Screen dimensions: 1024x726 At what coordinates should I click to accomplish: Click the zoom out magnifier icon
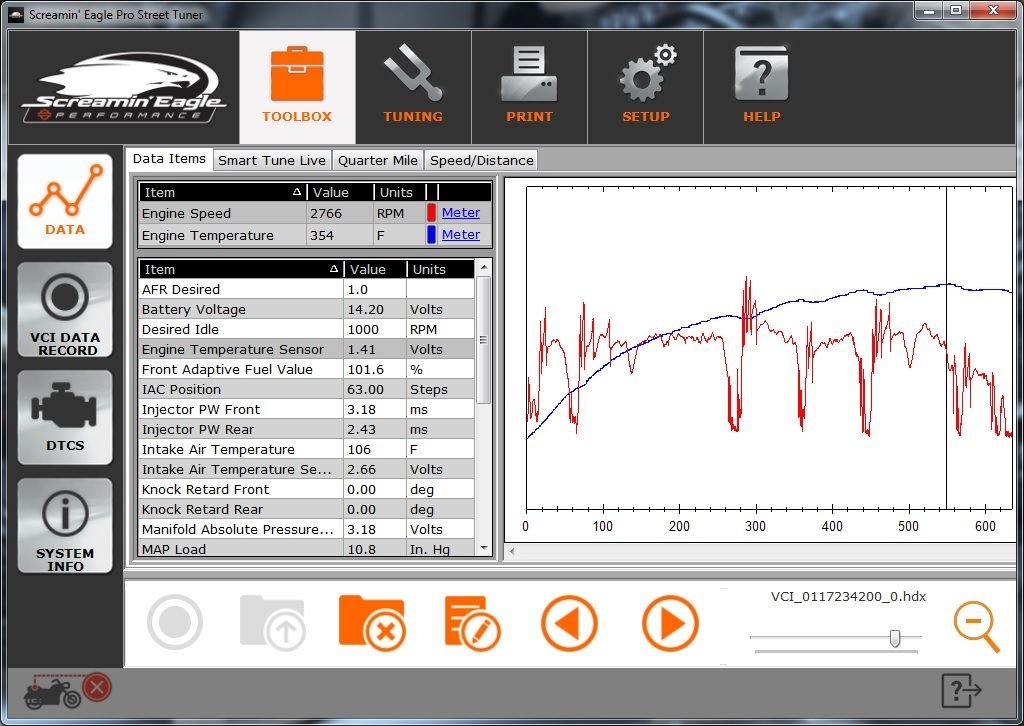pos(976,626)
